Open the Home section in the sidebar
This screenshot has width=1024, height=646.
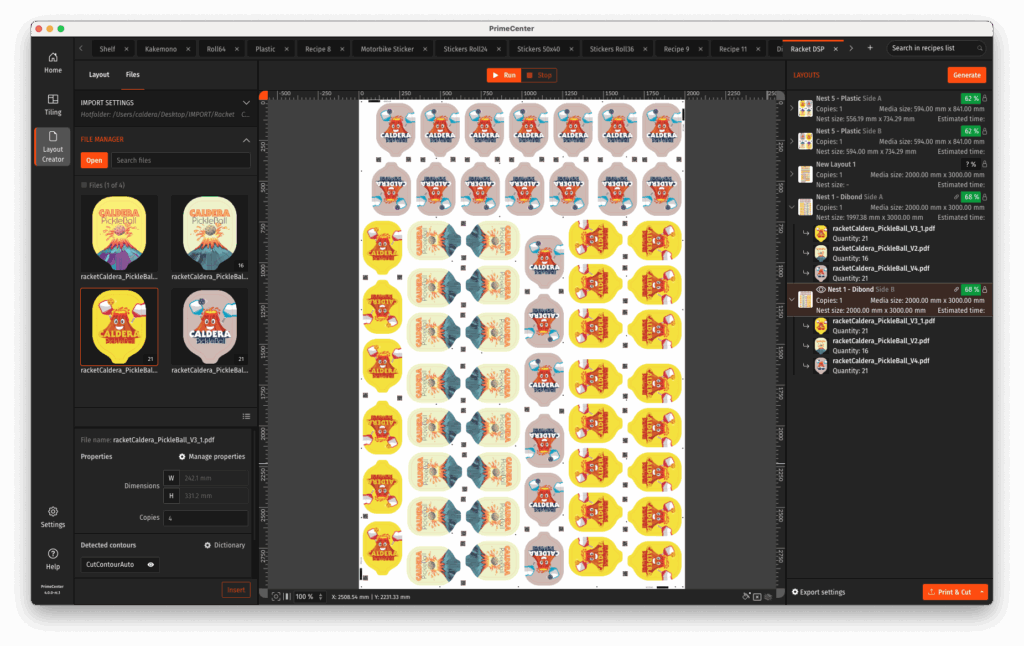[x=53, y=63]
